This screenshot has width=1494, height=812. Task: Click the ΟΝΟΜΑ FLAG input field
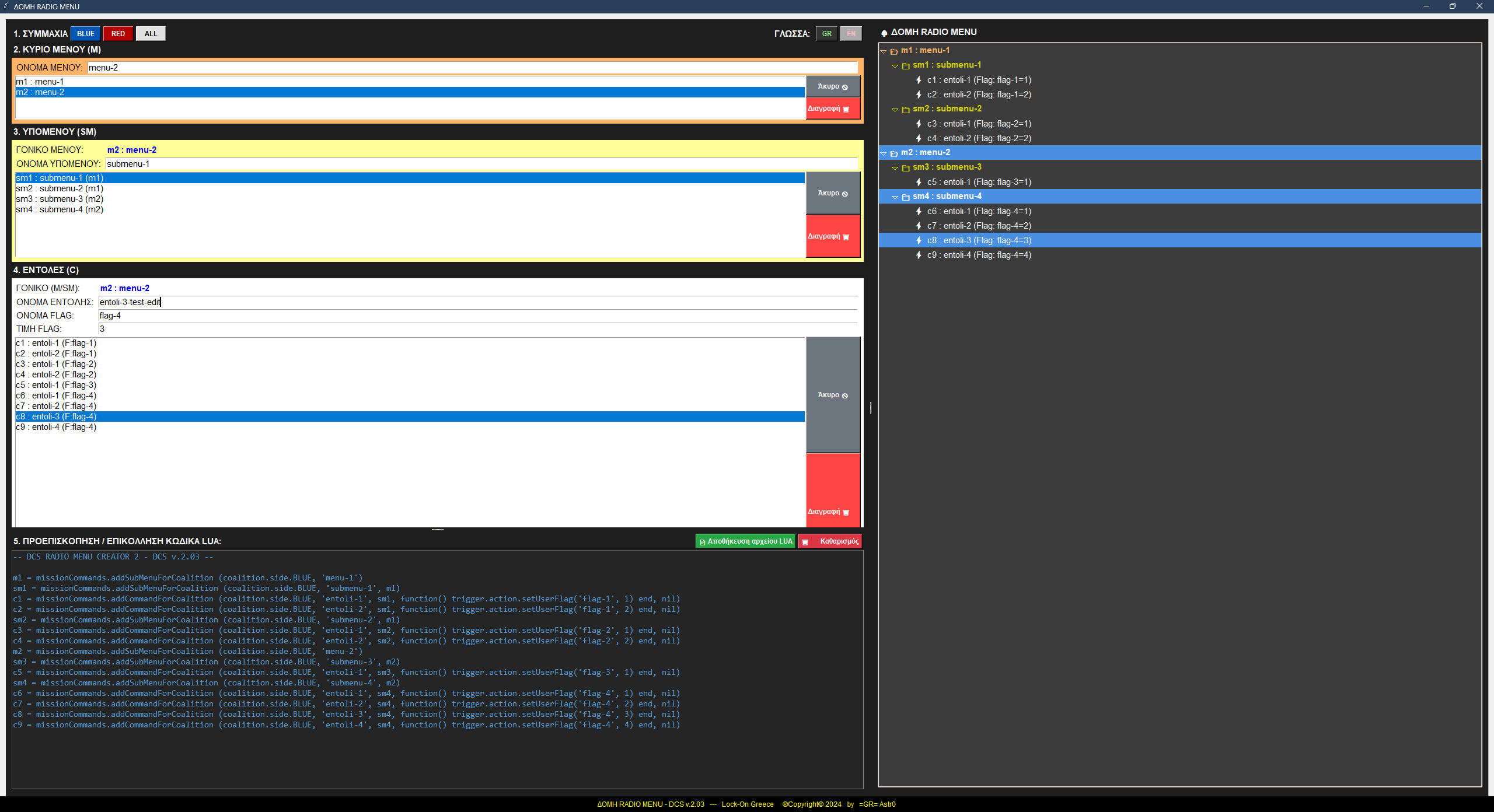click(x=477, y=316)
